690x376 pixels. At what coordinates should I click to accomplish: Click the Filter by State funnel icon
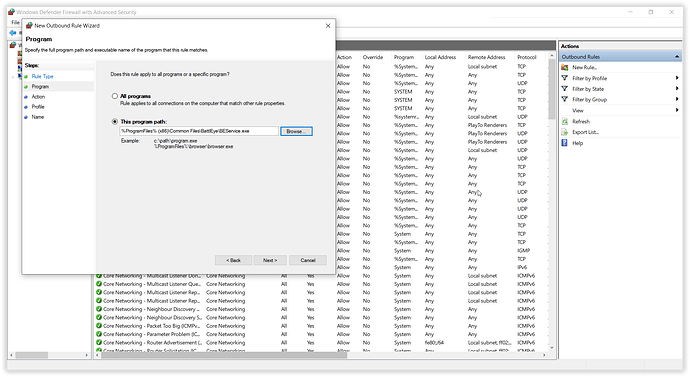[565, 88]
